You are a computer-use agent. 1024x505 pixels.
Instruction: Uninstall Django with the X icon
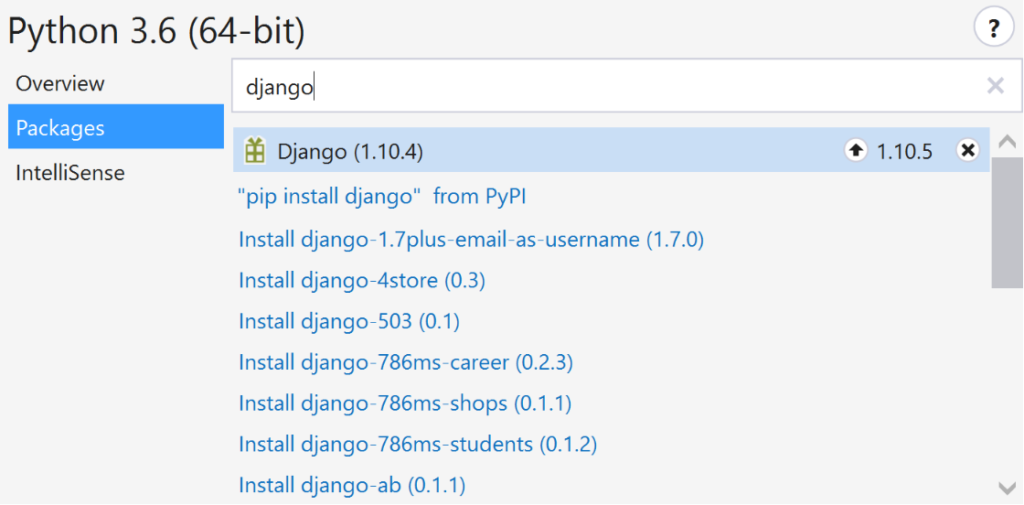coord(967,151)
